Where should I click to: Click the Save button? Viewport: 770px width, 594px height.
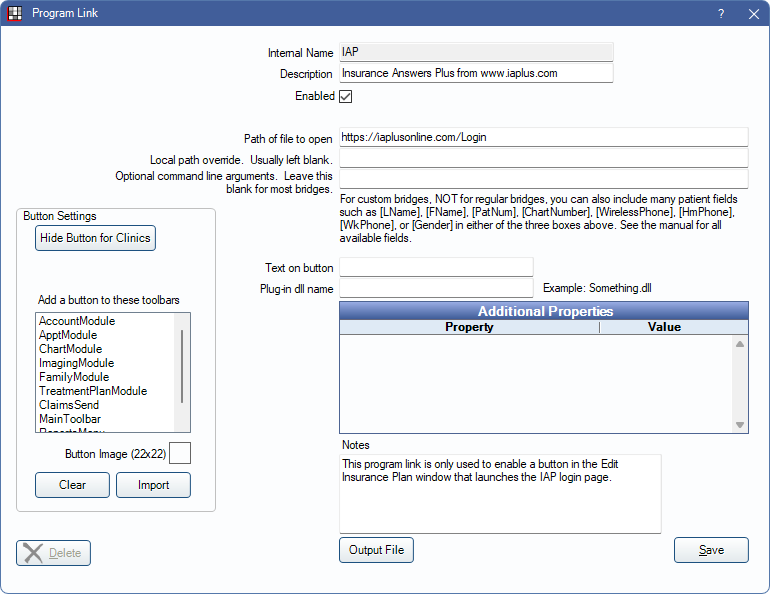point(711,550)
